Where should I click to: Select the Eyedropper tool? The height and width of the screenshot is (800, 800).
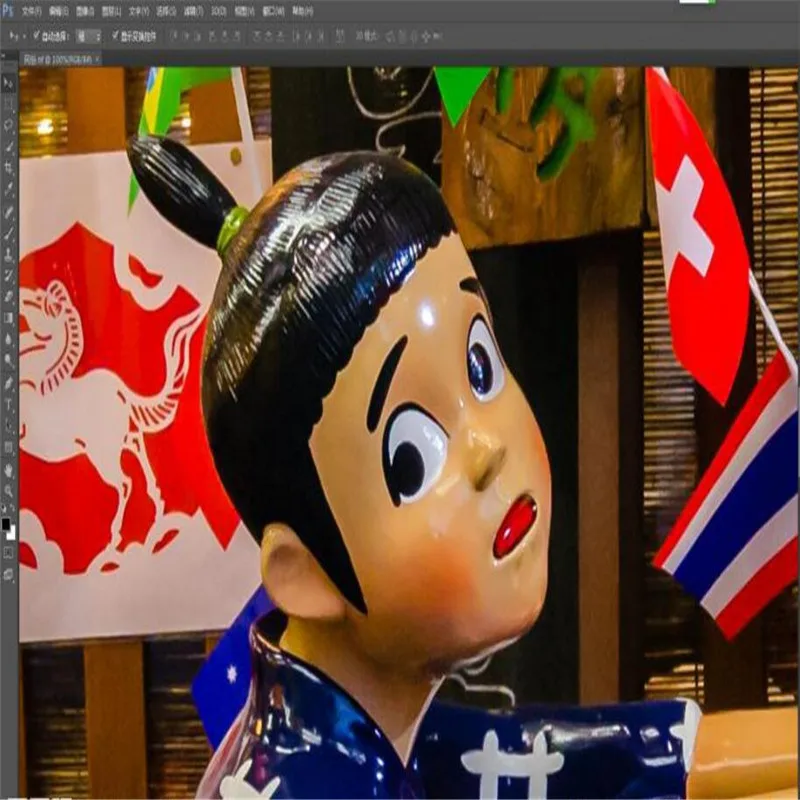[9, 190]
